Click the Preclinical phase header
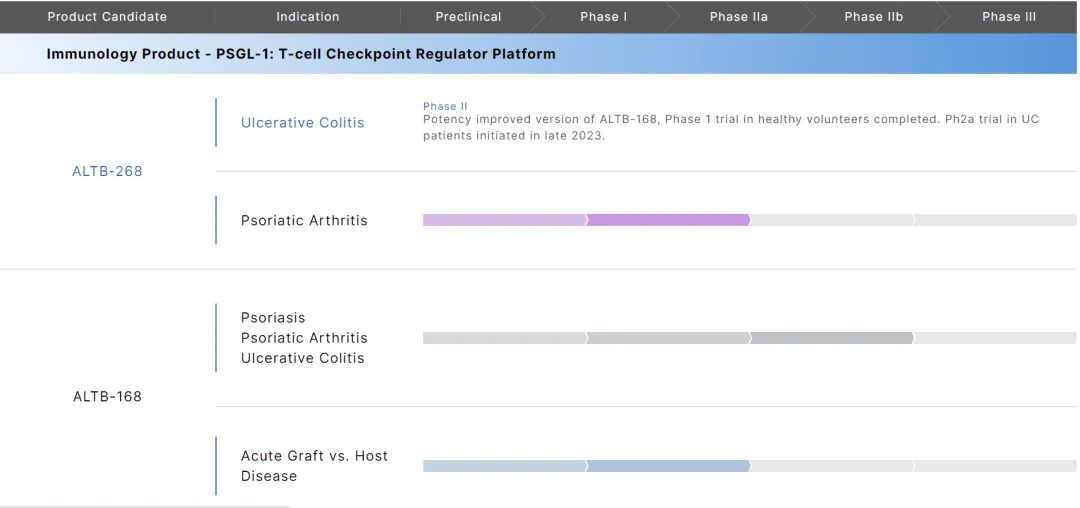Screen dimensions: 1080x508 tap(468, 17)
